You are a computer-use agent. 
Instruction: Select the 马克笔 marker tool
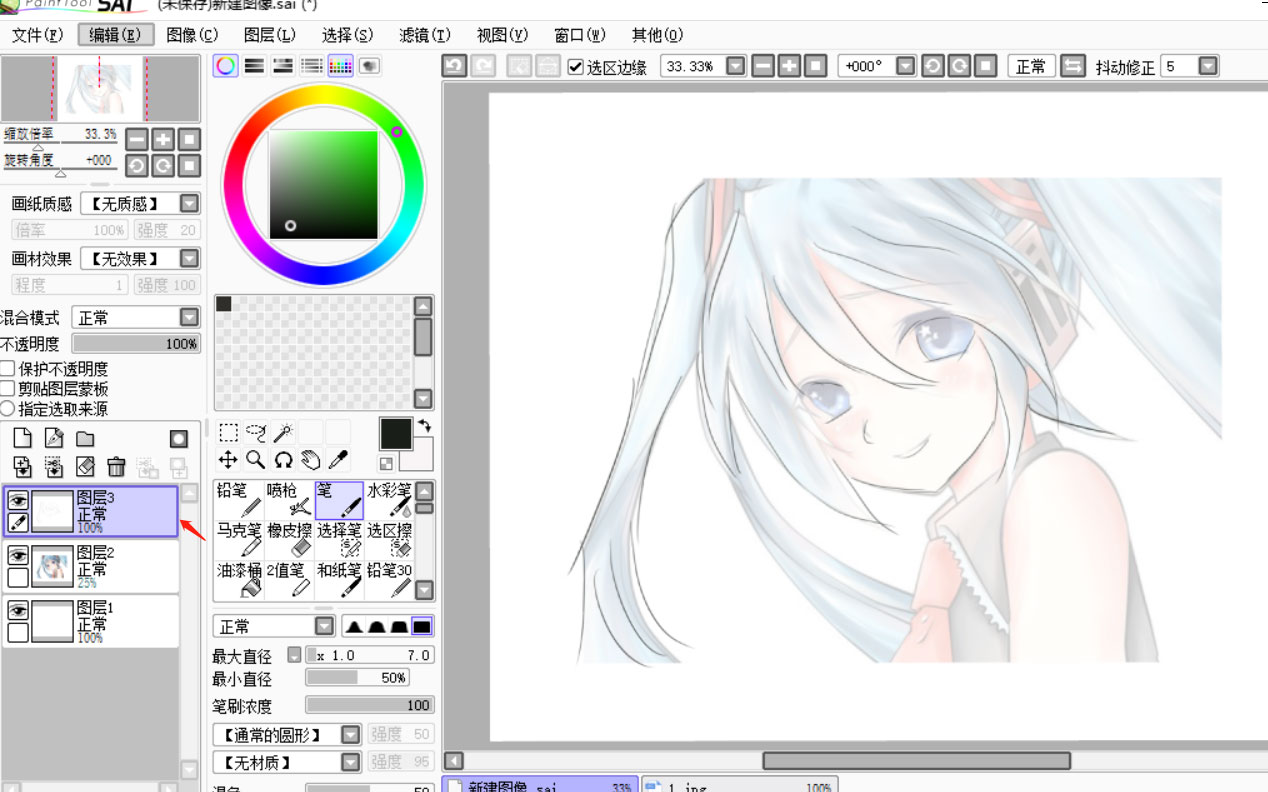(x=239, y=539)
